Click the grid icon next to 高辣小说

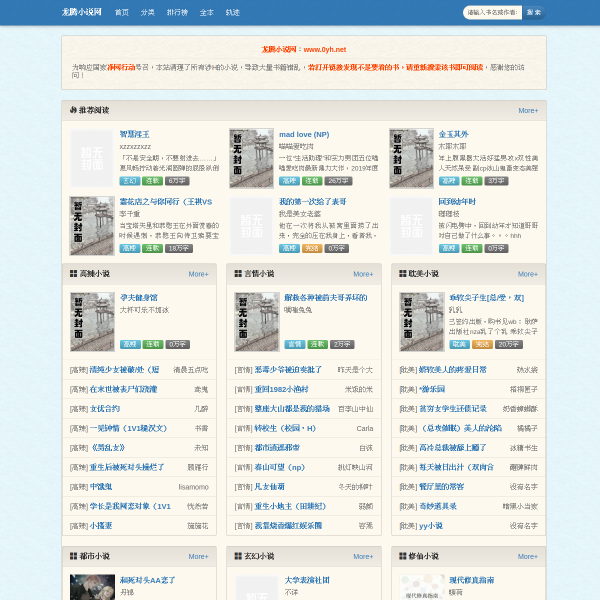pyautogui.click(x=73, y=273)
